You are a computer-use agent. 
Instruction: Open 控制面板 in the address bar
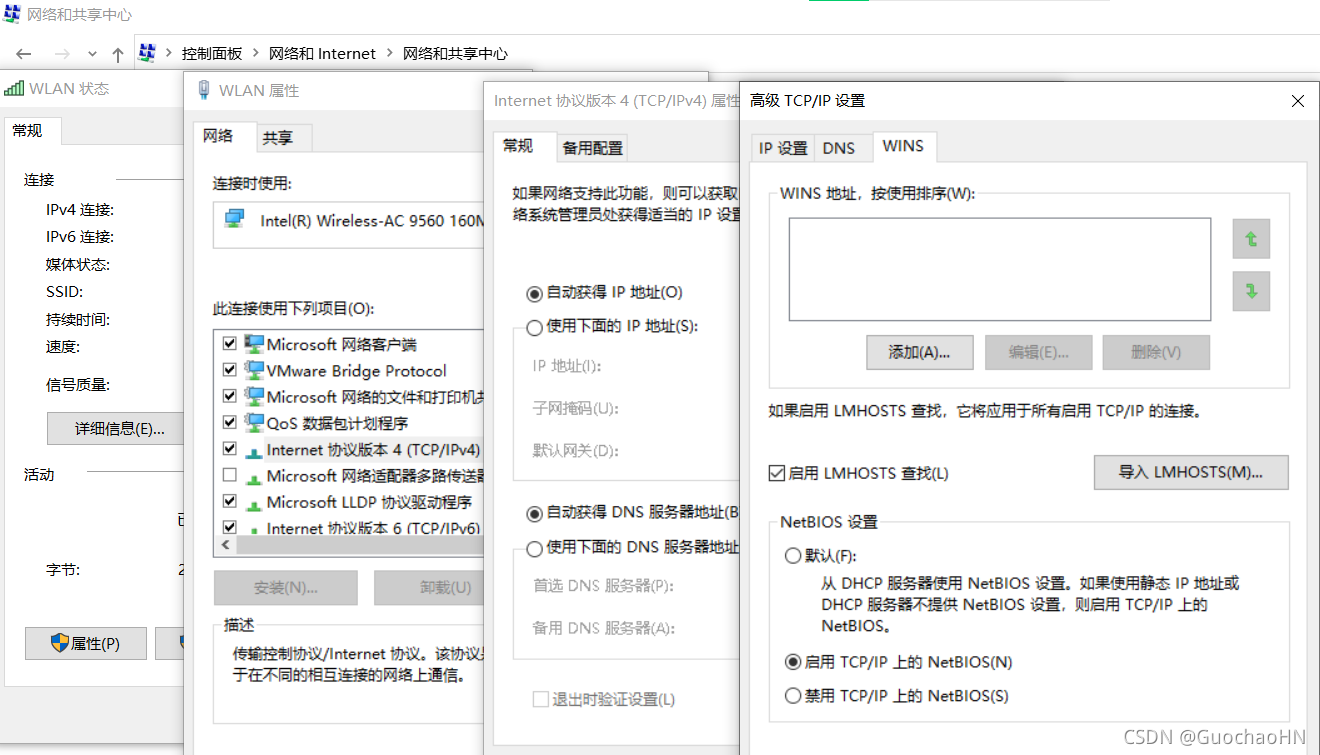(x=212, y=54)
